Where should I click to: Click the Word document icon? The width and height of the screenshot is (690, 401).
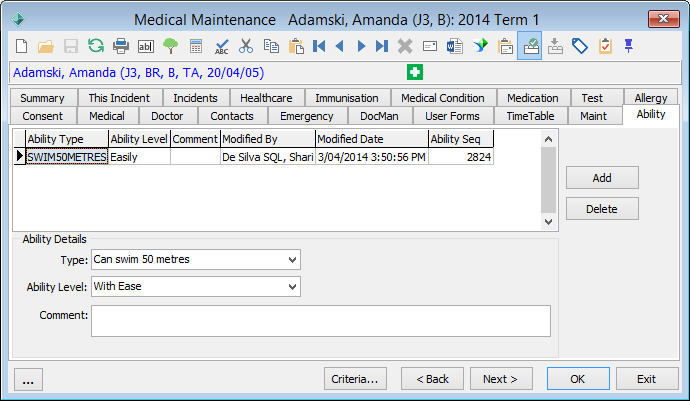(455, 46)
